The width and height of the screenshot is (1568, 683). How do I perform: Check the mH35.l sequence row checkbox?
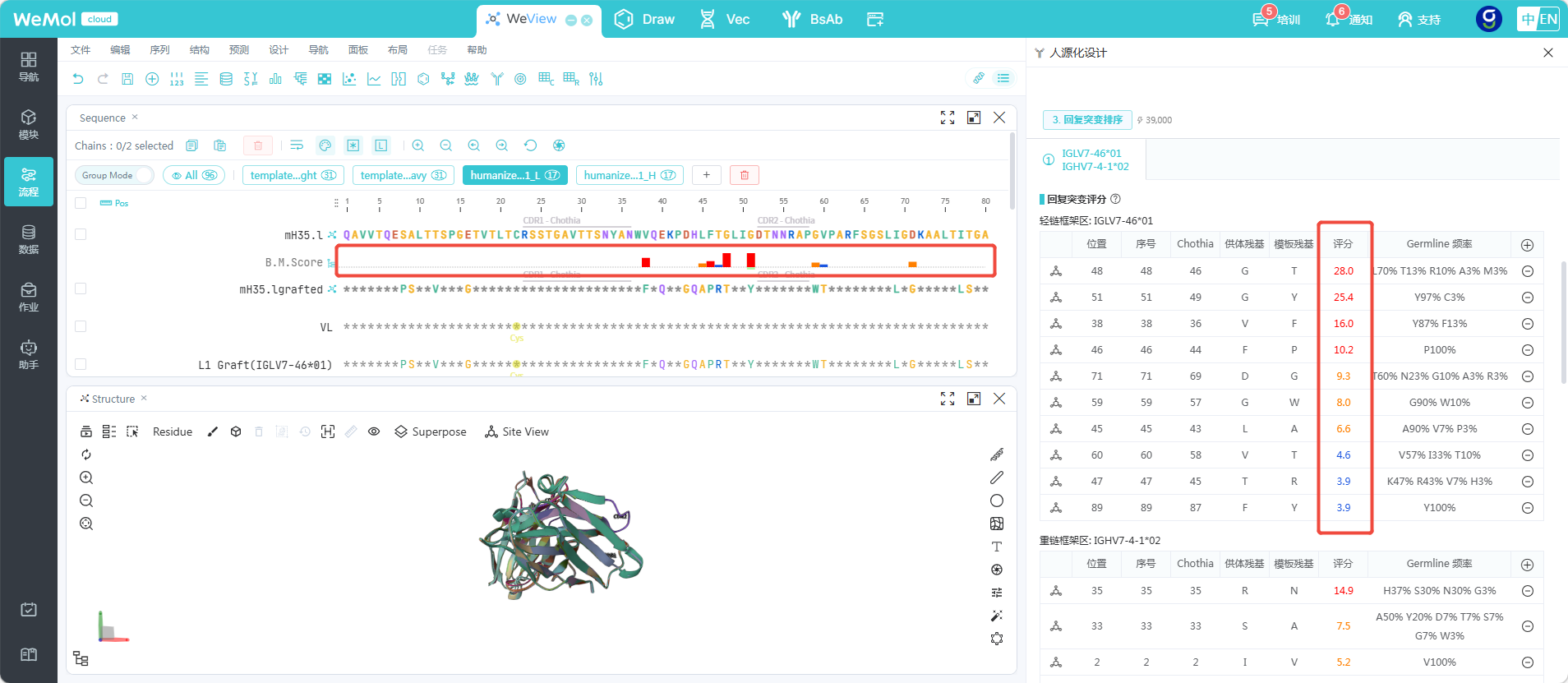(x=81, y=234)
